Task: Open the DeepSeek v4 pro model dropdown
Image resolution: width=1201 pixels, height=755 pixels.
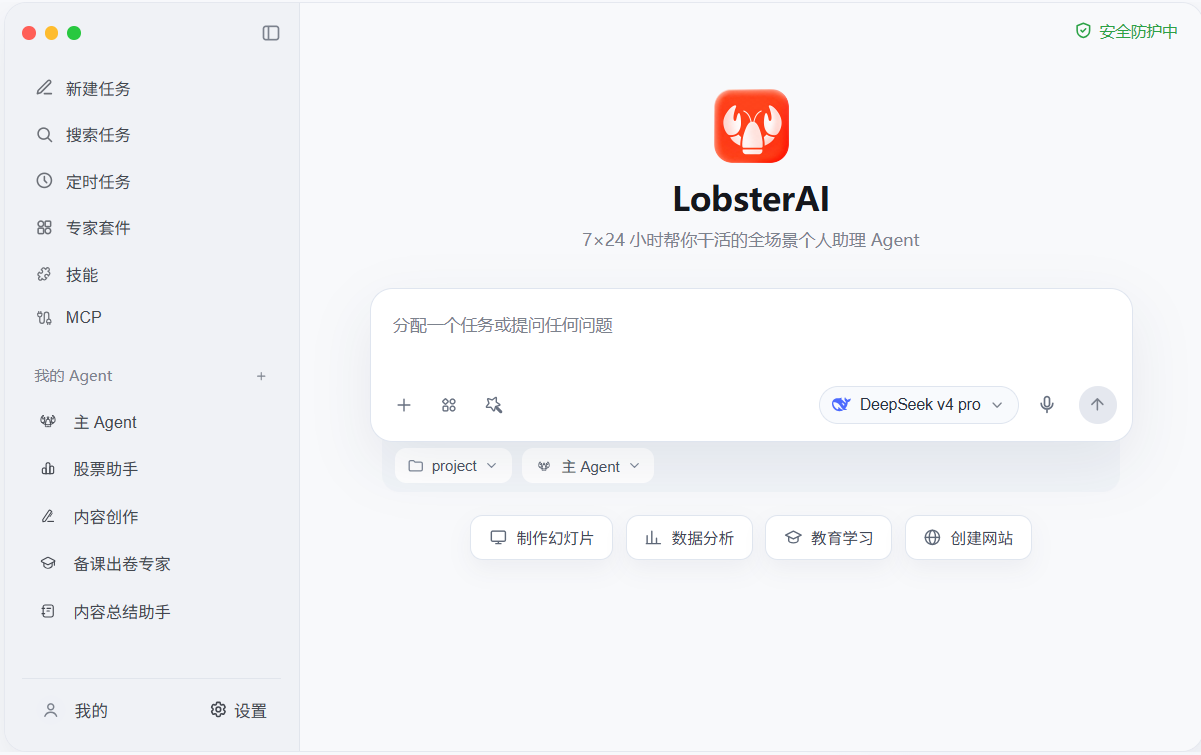Action: pyautogui.click(x=918, y=405)
